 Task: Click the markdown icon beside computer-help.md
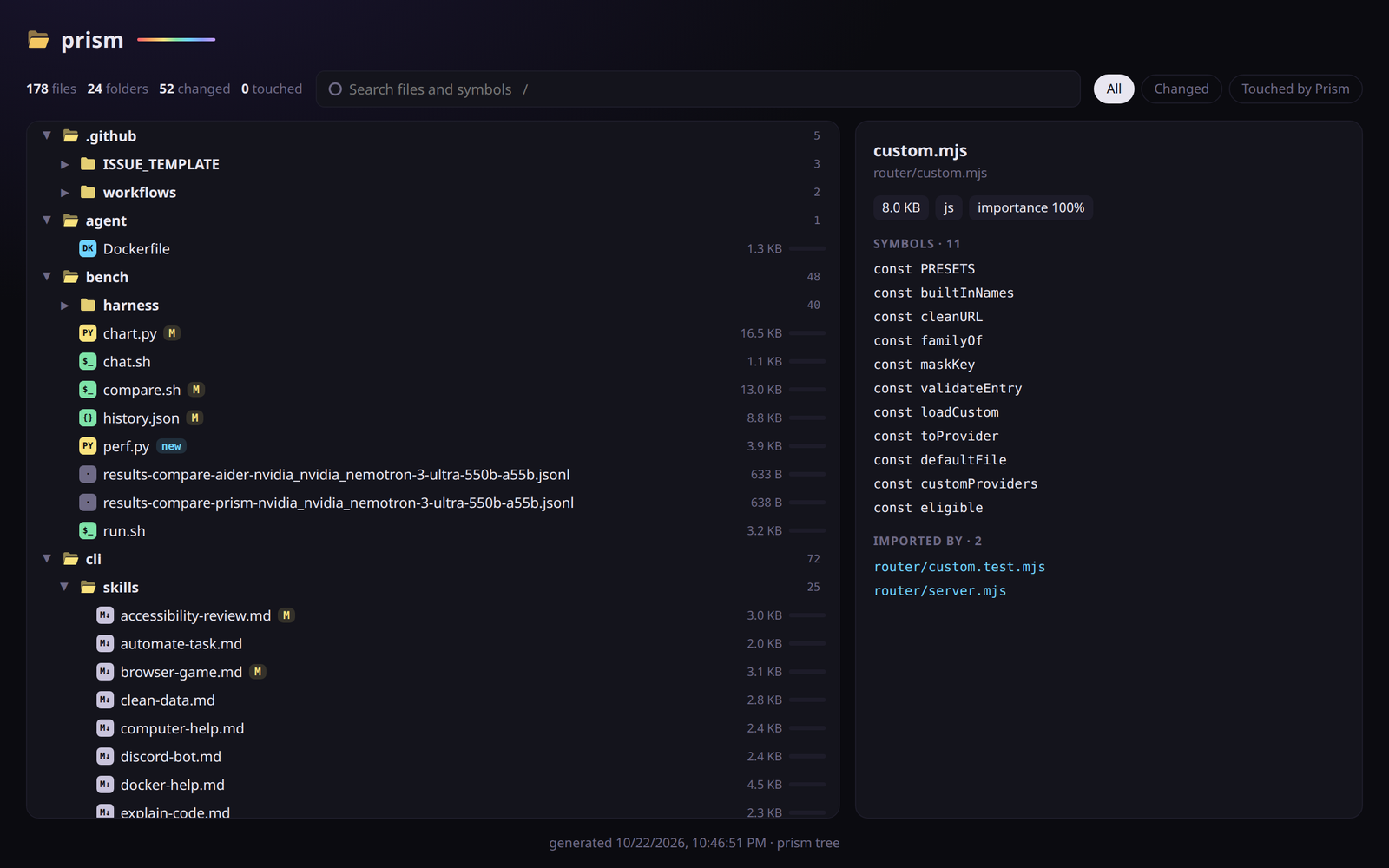[x=105, y=728]
